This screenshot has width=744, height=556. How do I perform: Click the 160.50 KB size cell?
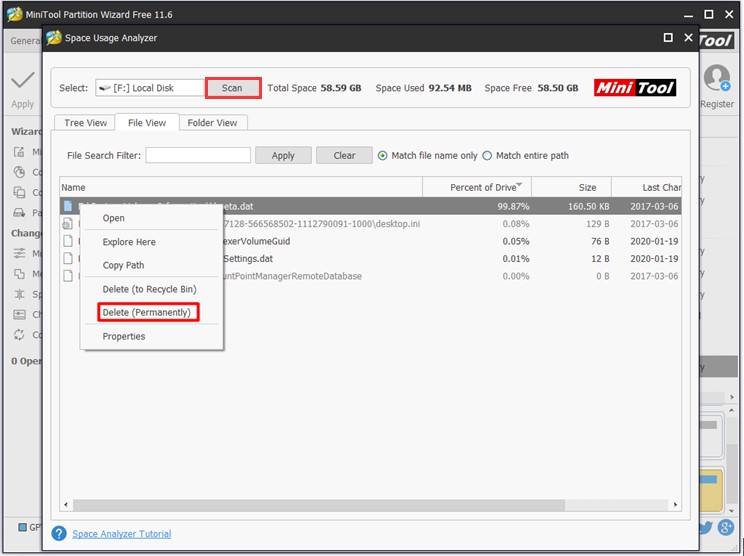(x=588, y=206)
